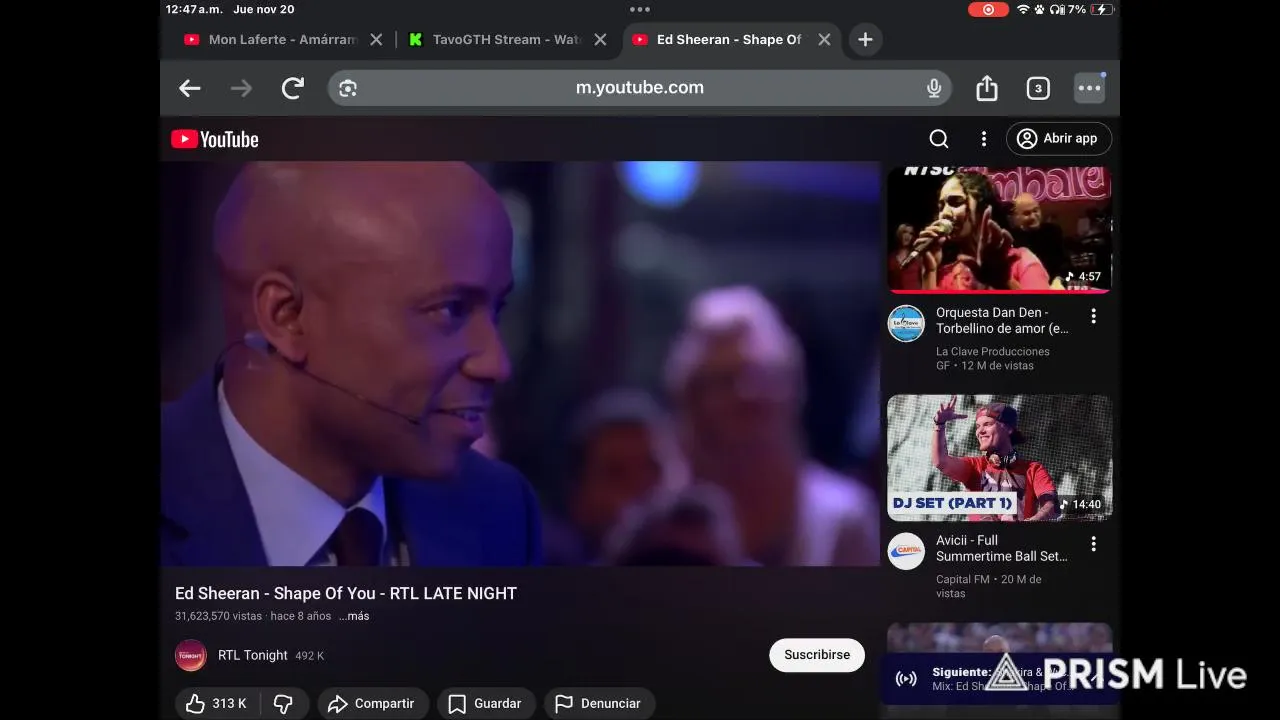The height and width of the screenshot is (720, 1280).
Task: Click the m.youtube.com address field
Action: pyautogui.click(x=640, y=88)
